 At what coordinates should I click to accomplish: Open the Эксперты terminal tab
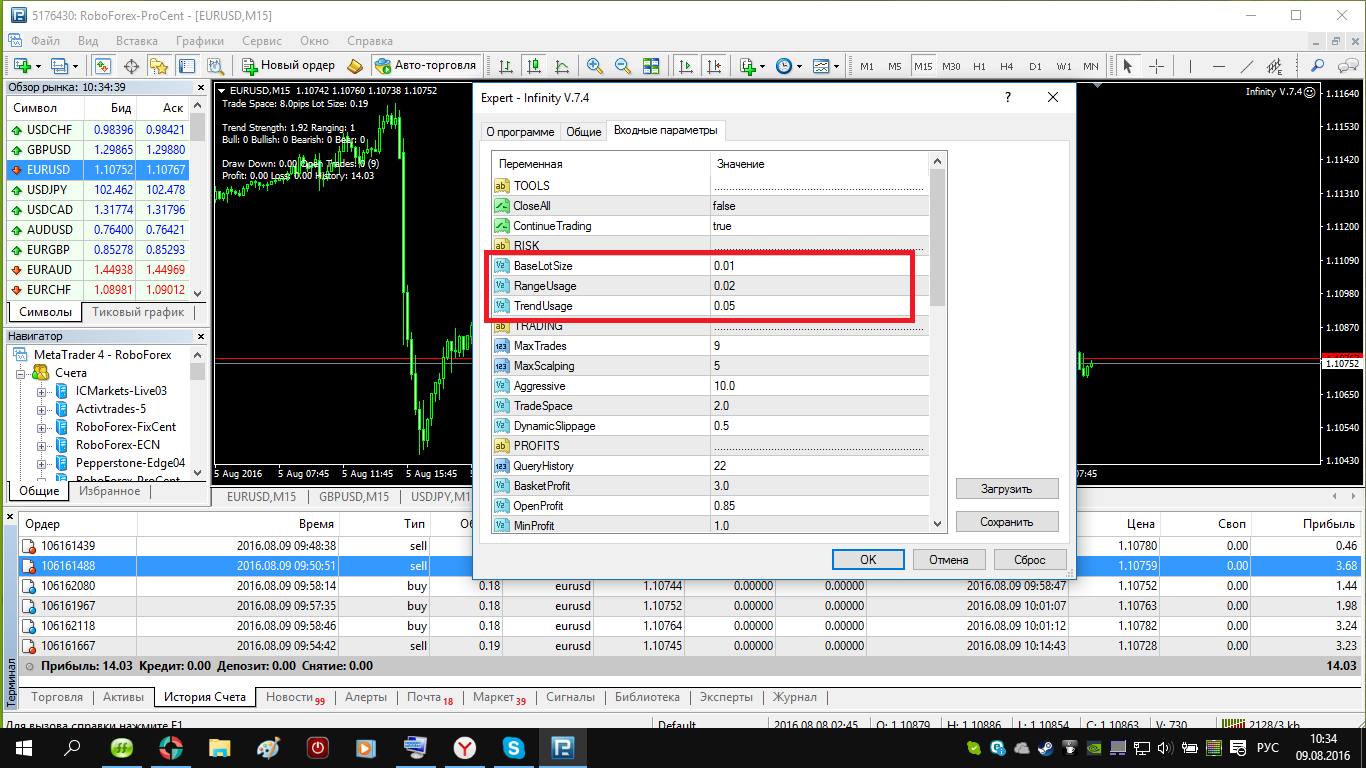tap(726, 697)
